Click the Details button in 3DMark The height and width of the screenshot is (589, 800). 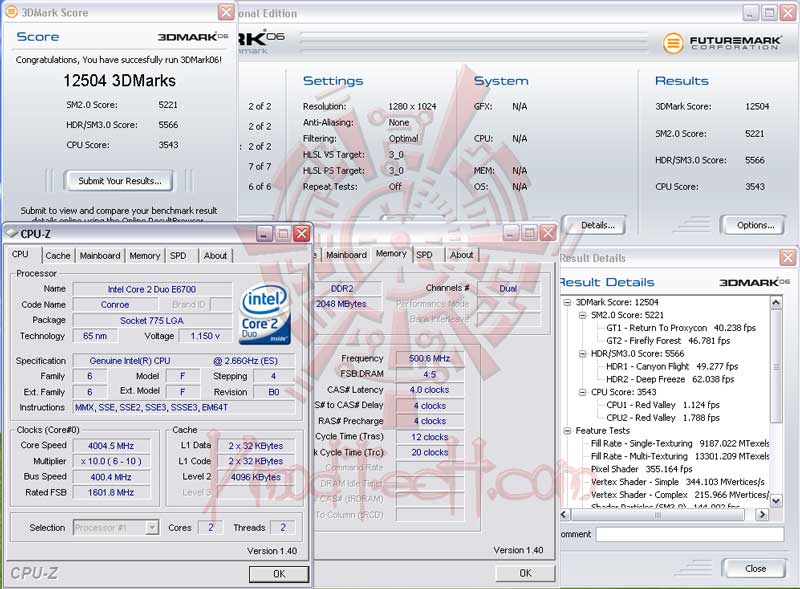594,225
